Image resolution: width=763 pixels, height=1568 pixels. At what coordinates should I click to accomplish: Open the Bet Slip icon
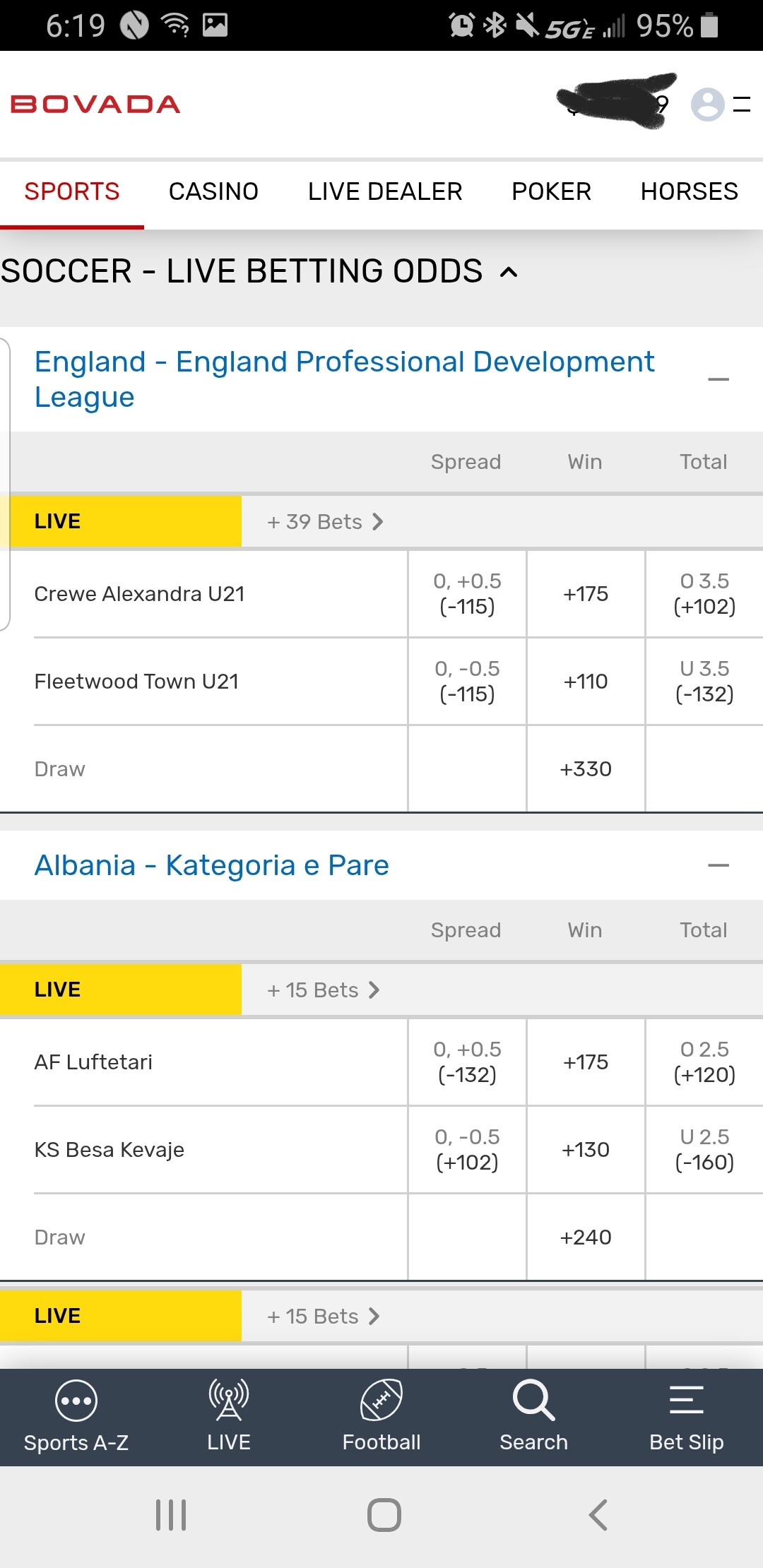pos(686,1401)
